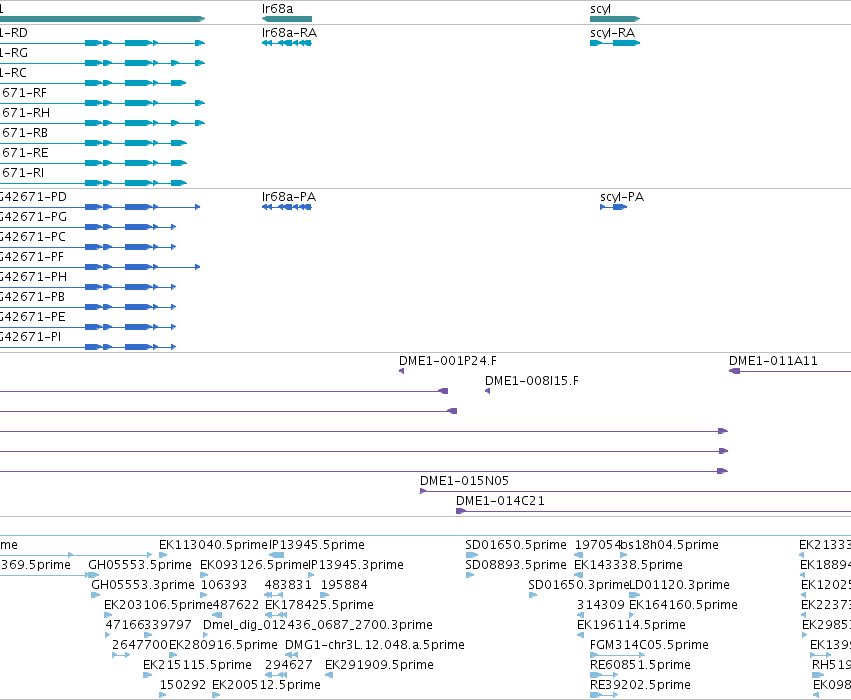
Task: Click the 671-RB transcript label
Action: [25, 133]
